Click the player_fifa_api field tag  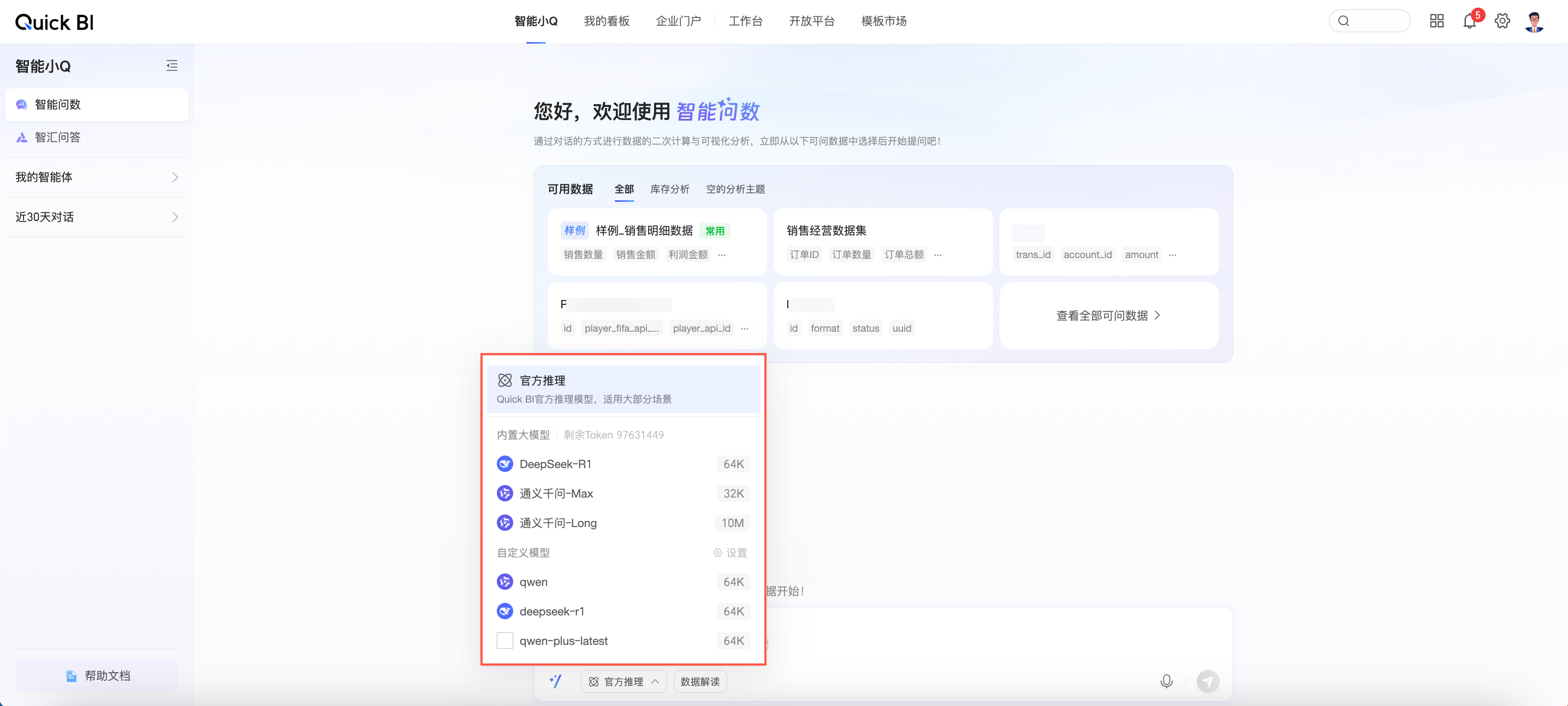(x=622, y=328)
